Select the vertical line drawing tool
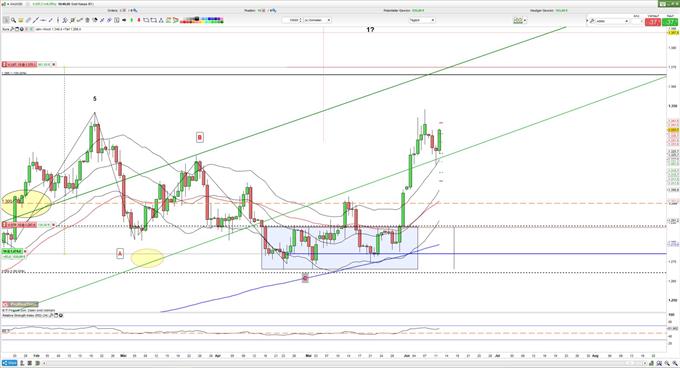 tap(58, 20)
